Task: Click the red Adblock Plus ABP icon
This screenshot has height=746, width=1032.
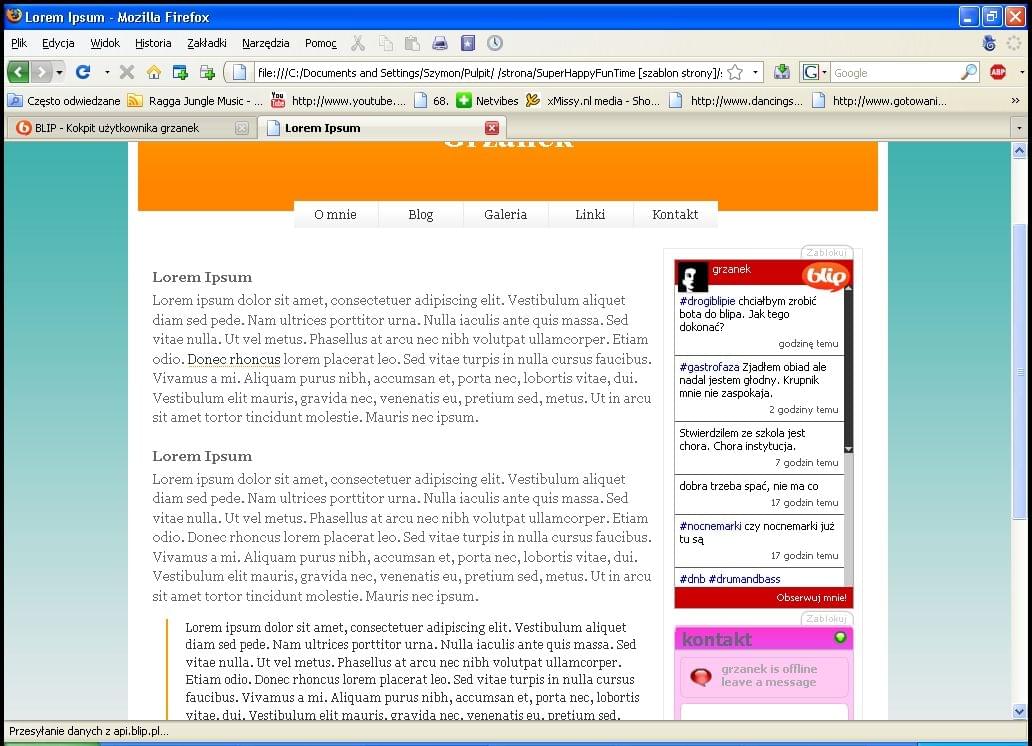Action: pos(998,72)
